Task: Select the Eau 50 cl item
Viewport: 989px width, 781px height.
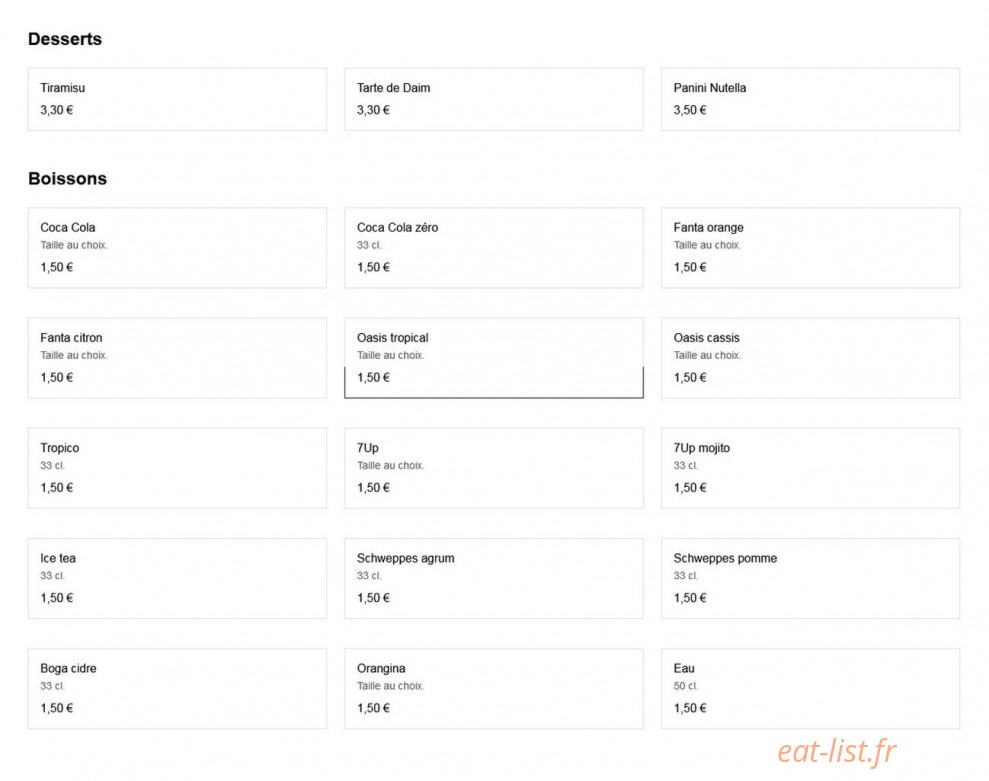Action: [x=811, y=688]
